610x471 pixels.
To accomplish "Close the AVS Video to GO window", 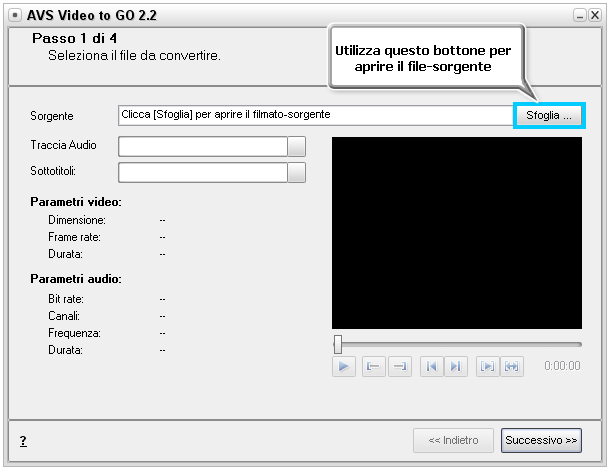I will (x=595, y=15).
